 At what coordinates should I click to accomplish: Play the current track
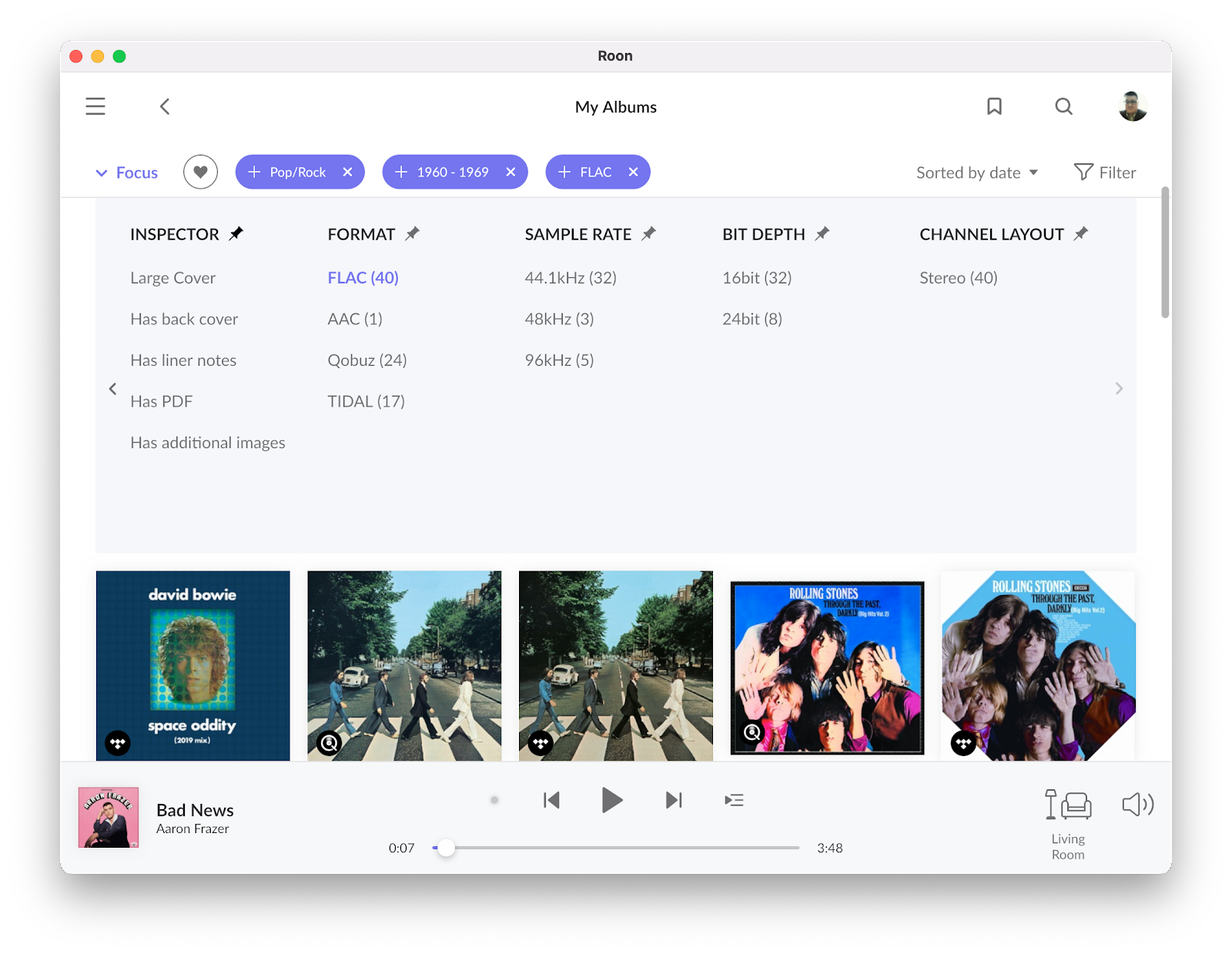pyautogui.click(x=611, y=800)
